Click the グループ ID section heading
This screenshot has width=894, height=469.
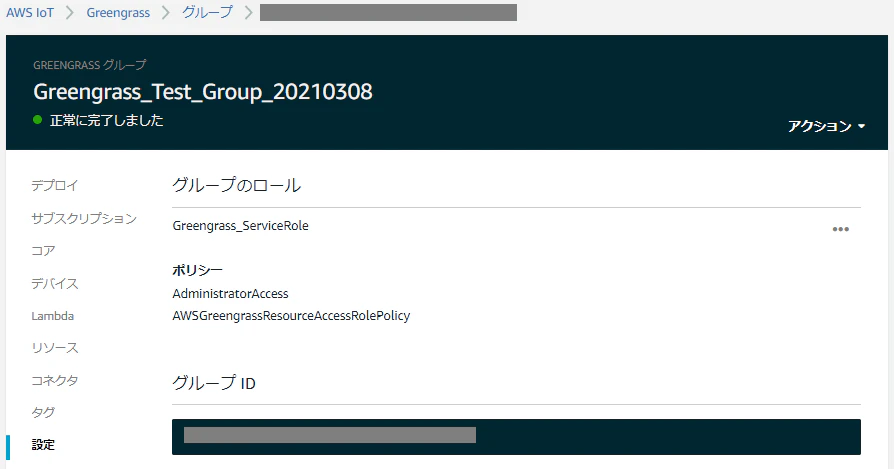coord(214,383)
